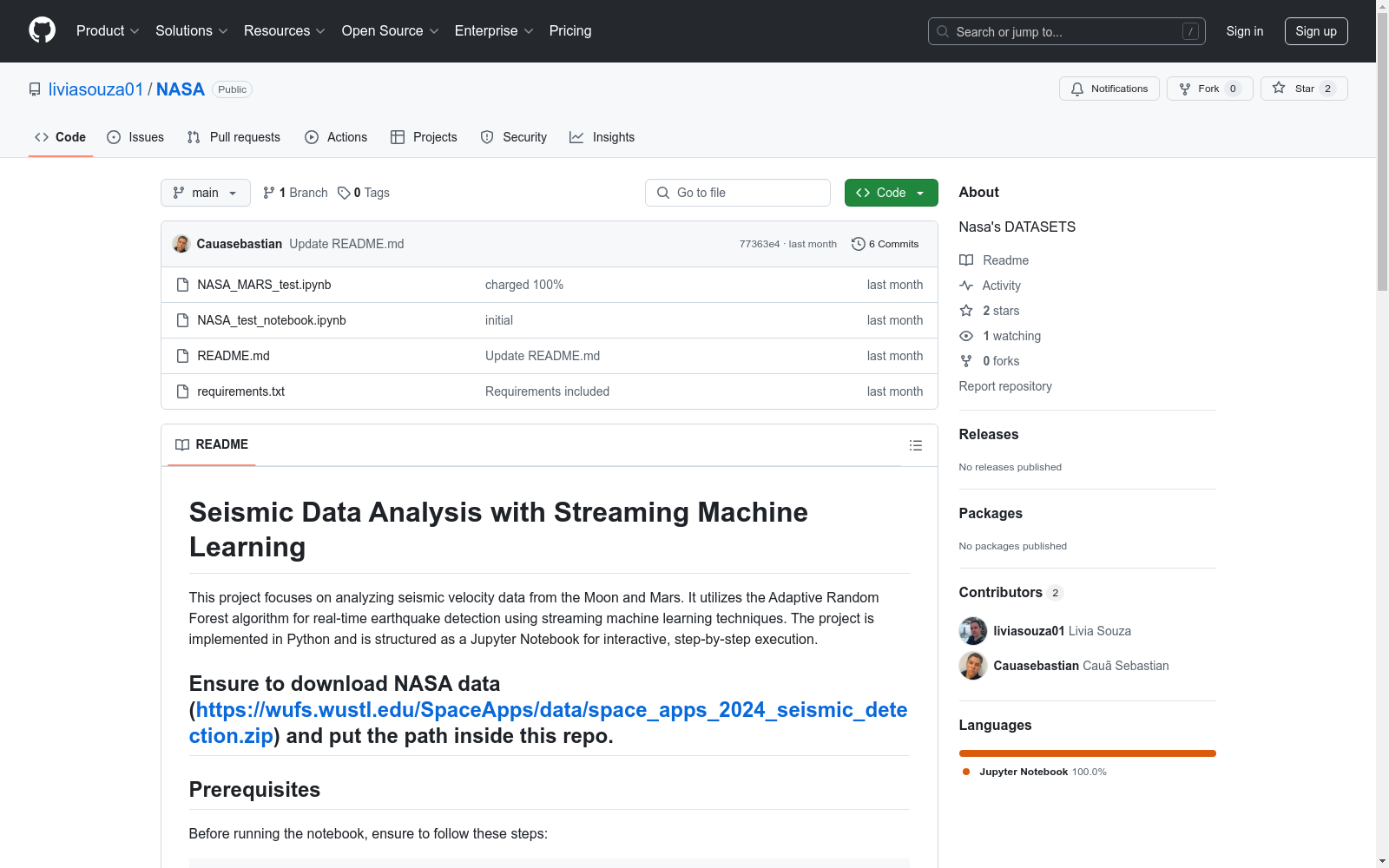The image size is (1389, 868).
Task: Click the book icon on README tab
Action: click(x=182, y=444)
